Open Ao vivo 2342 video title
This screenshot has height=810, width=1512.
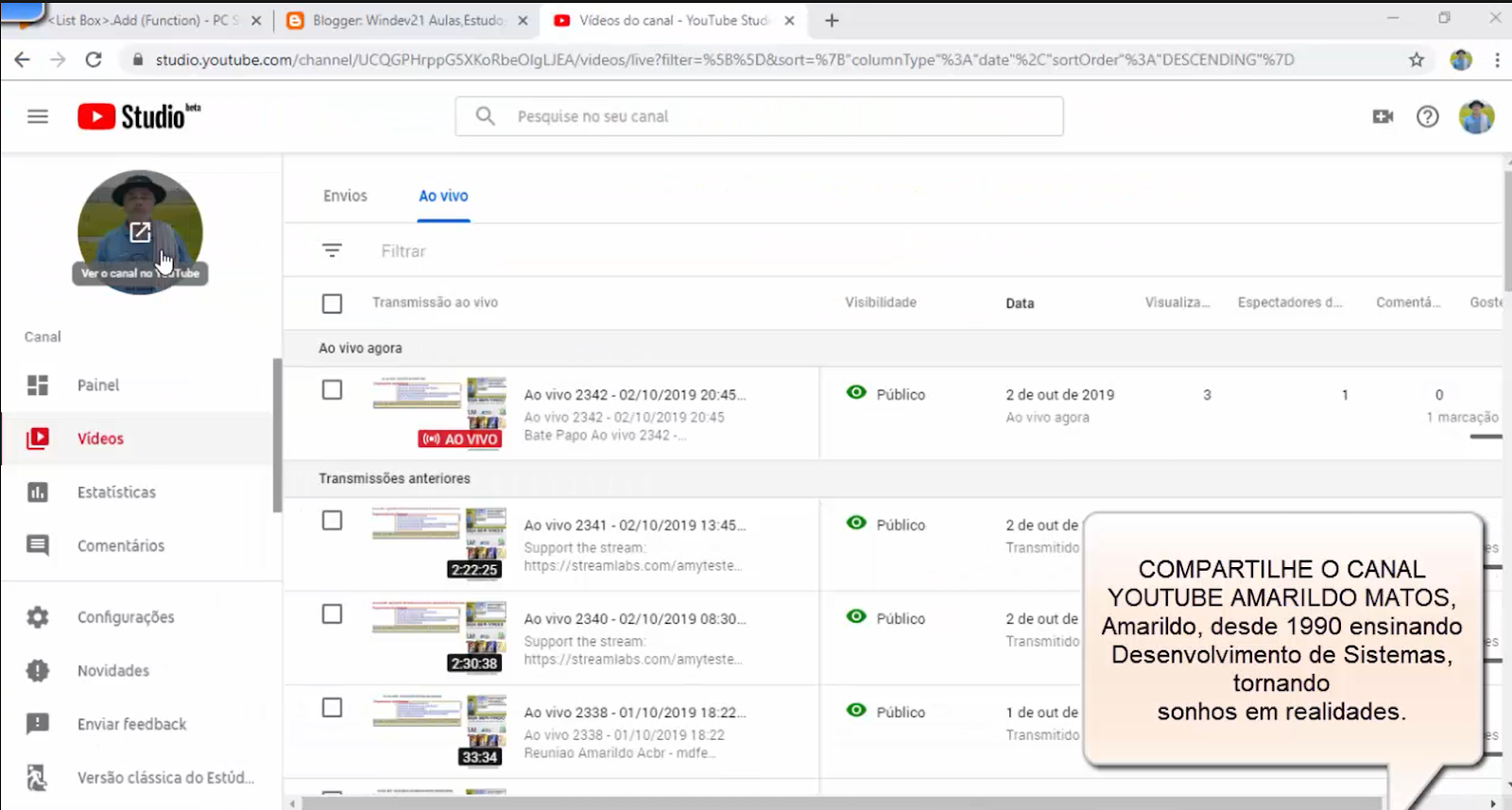pyautogui.click(x=634, y=394)
